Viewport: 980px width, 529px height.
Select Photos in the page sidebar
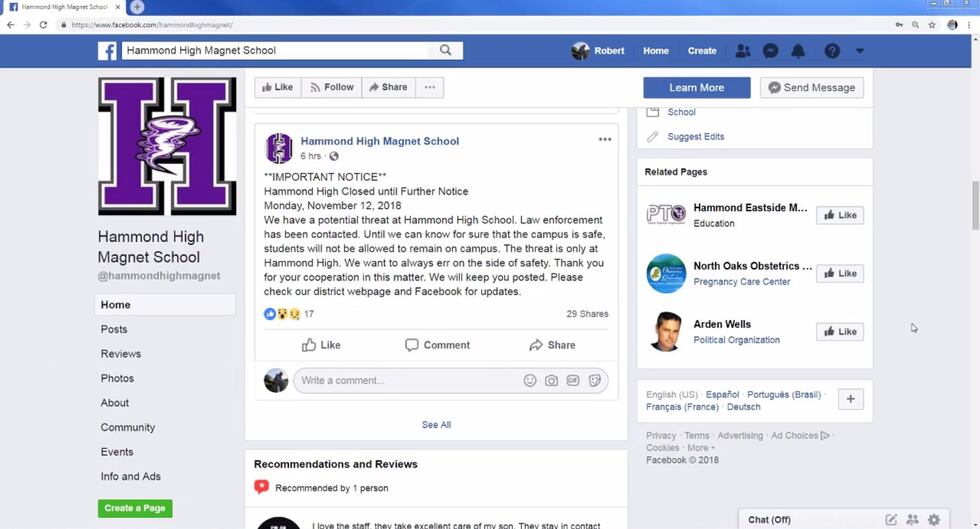pos(117,378)
